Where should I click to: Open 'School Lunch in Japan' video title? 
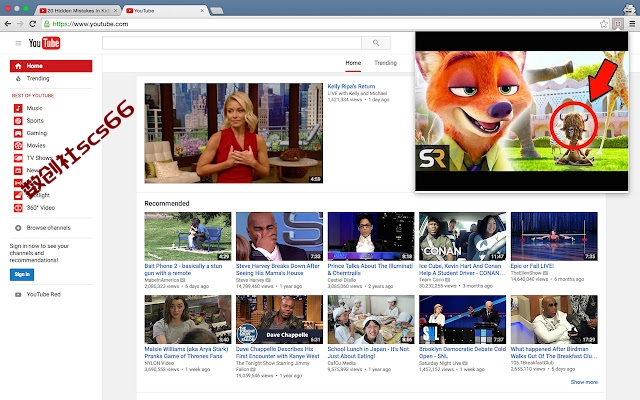click(x=368, y=353)
